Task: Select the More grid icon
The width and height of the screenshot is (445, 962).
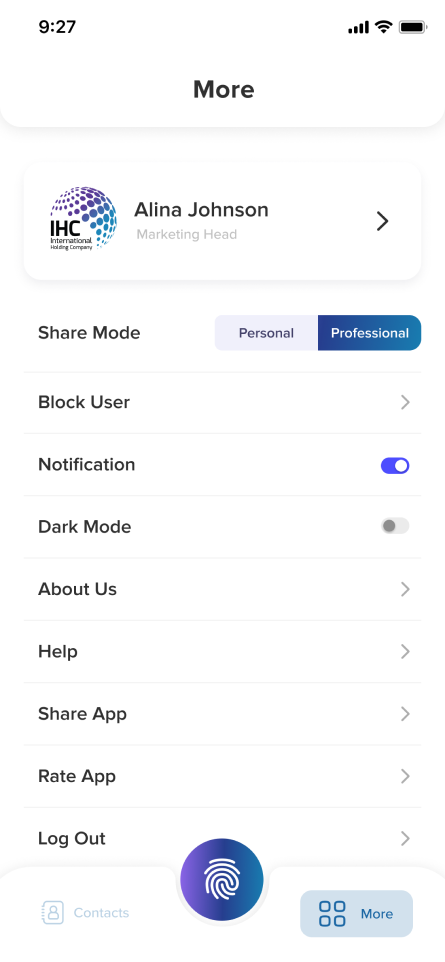Action: pyautogui.click(x=332, y=914)
